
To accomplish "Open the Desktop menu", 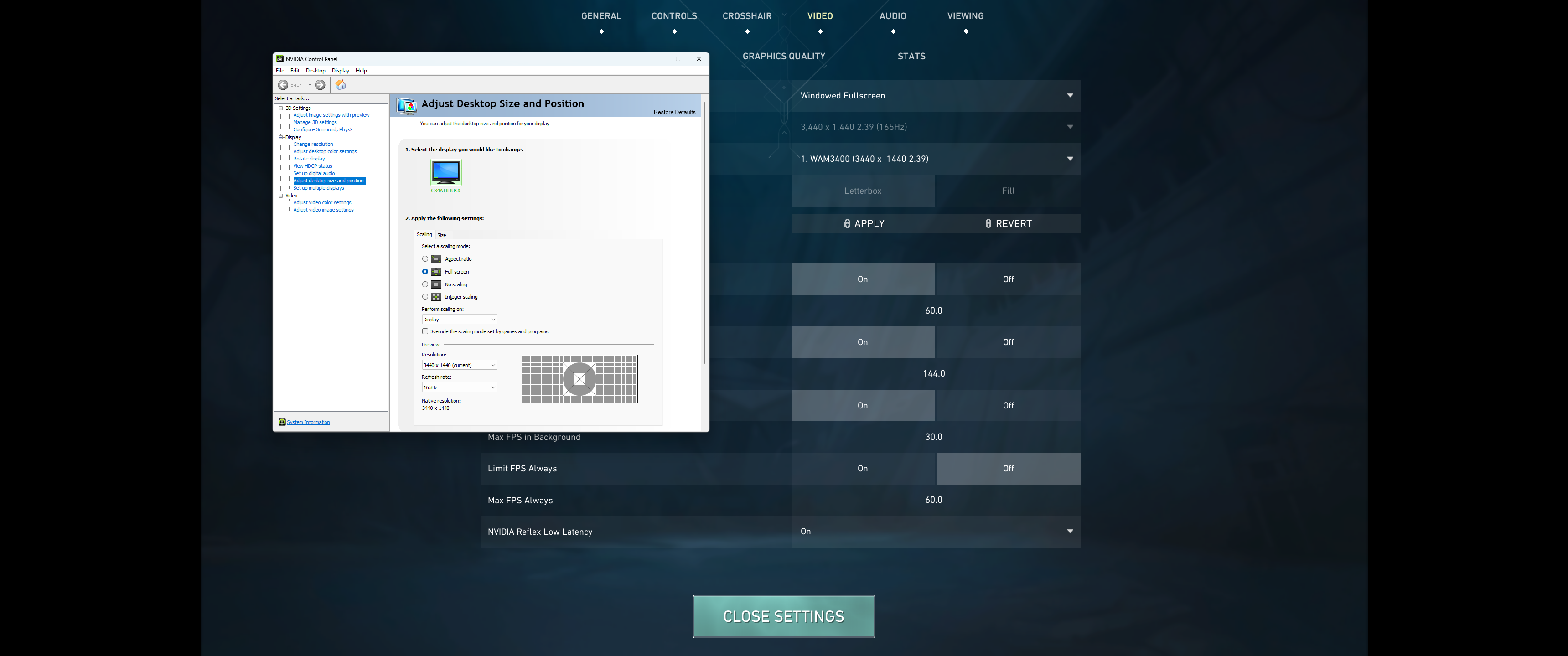I will tap(316, 71).
